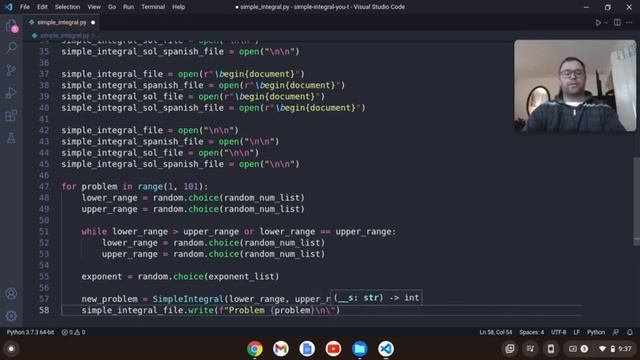Split the editor to the right

(617, 22)
